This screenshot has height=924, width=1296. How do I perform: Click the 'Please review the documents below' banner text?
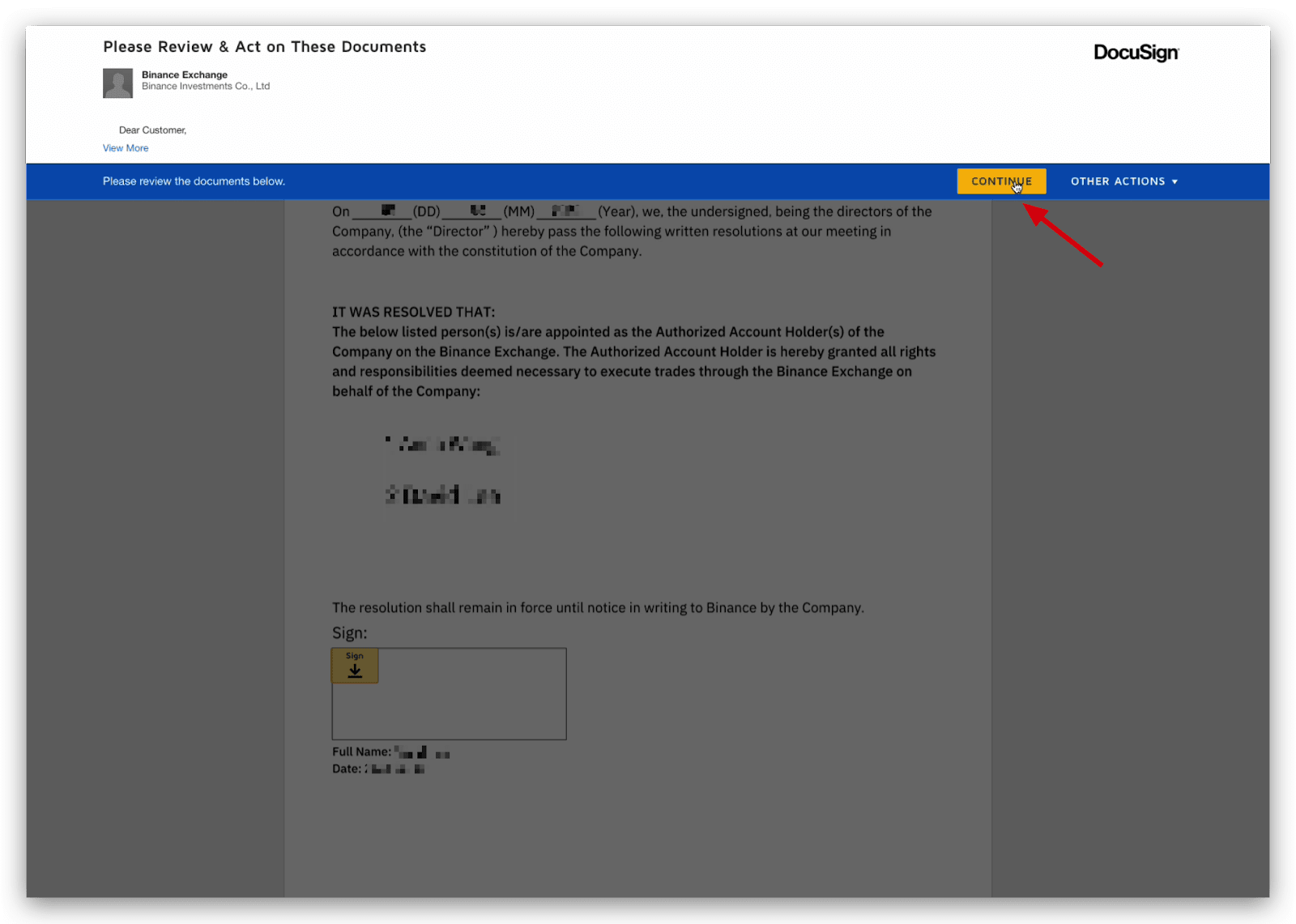pyautogui.click(x=194, y=181)
